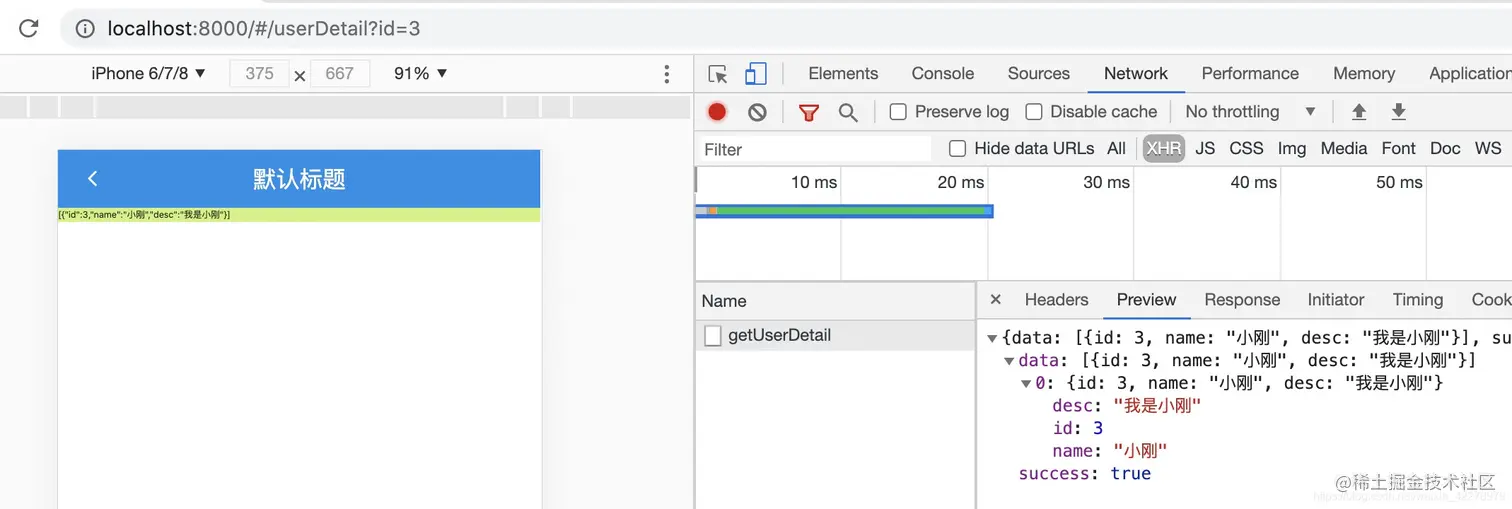Image resolution: width=1512 pixels, height=509 pixels.
Task: Select the getUserDetail request row
Action: (x=835, y=335)
